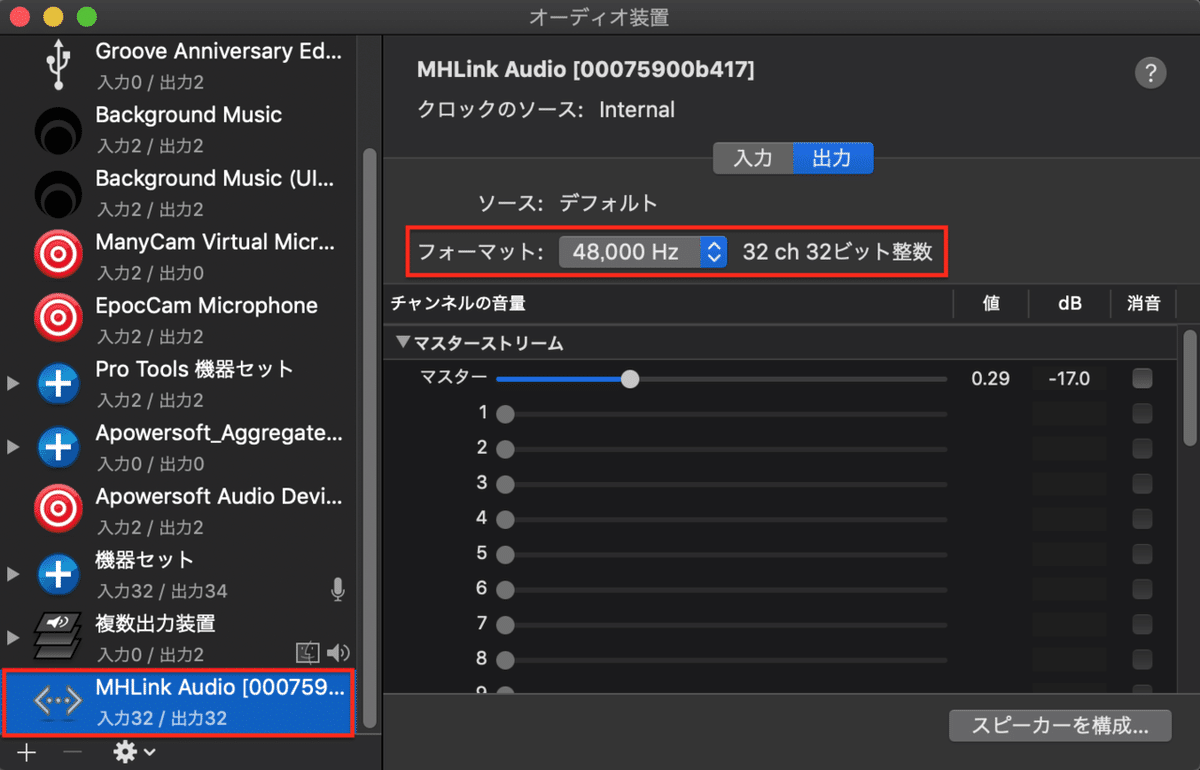Click the master dB field -17.0
1200x770 pixels.
coord(1069,379)
